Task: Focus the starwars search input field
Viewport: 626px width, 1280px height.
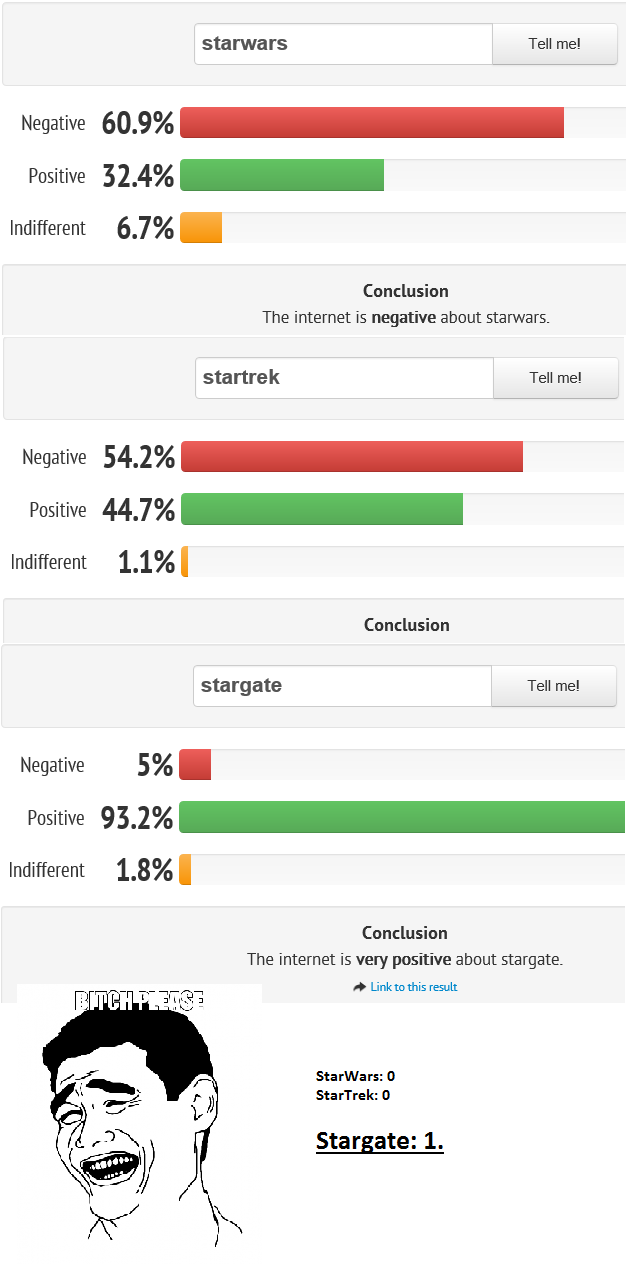Action: click(343, 44)
